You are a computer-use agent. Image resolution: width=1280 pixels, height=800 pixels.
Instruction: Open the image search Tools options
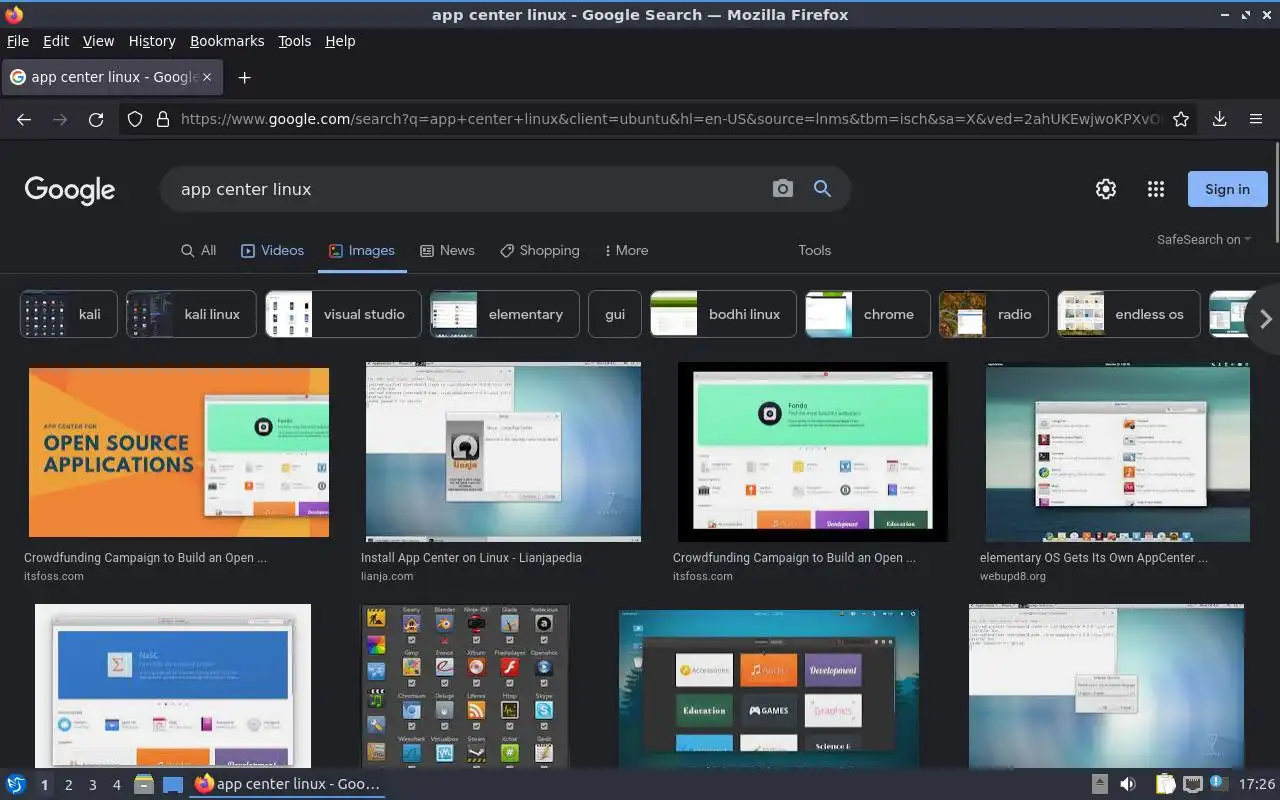pyautogui.click(x=814, y=250)
